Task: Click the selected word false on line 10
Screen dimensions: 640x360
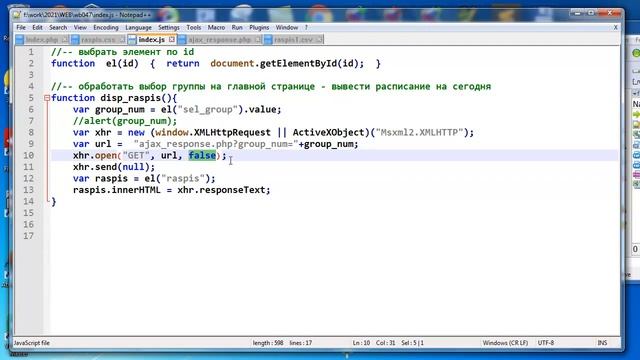Action: coord(202,156)
